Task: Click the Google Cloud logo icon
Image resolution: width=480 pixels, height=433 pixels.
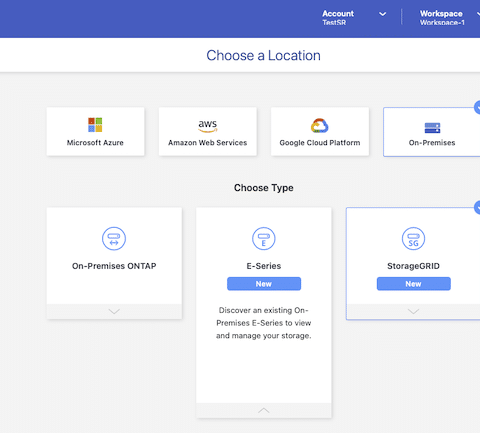Action: [320, 126]
